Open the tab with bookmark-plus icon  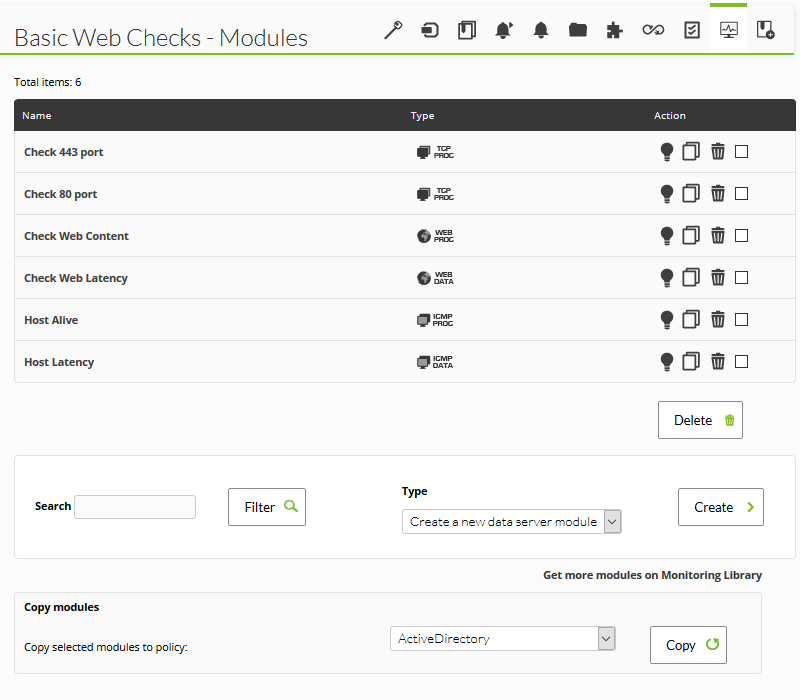coord(766,30)
